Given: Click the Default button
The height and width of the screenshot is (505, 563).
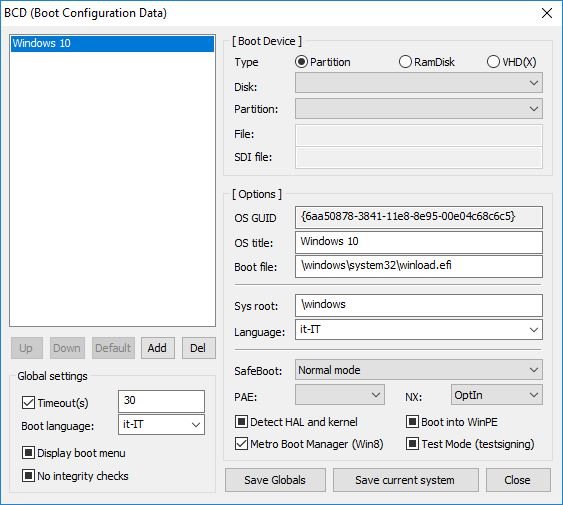Looking at the screenshot, I should point(113,348).
